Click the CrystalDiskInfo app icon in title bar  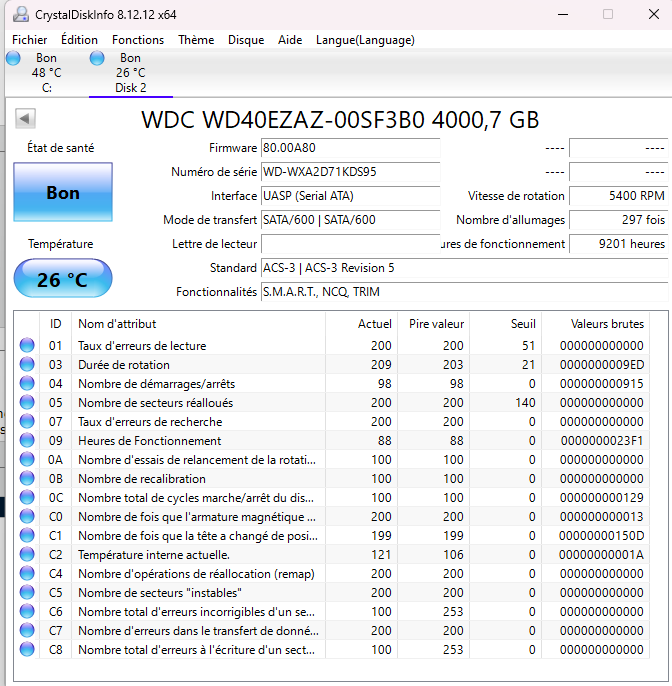point(20,14)
